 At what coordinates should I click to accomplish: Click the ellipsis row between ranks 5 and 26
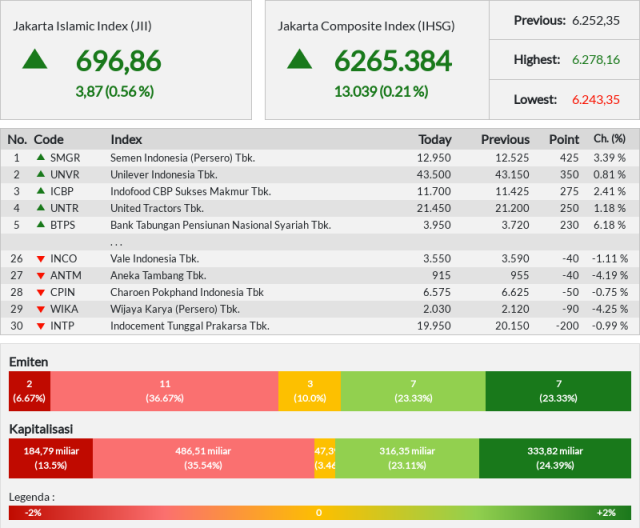(320, 242)
